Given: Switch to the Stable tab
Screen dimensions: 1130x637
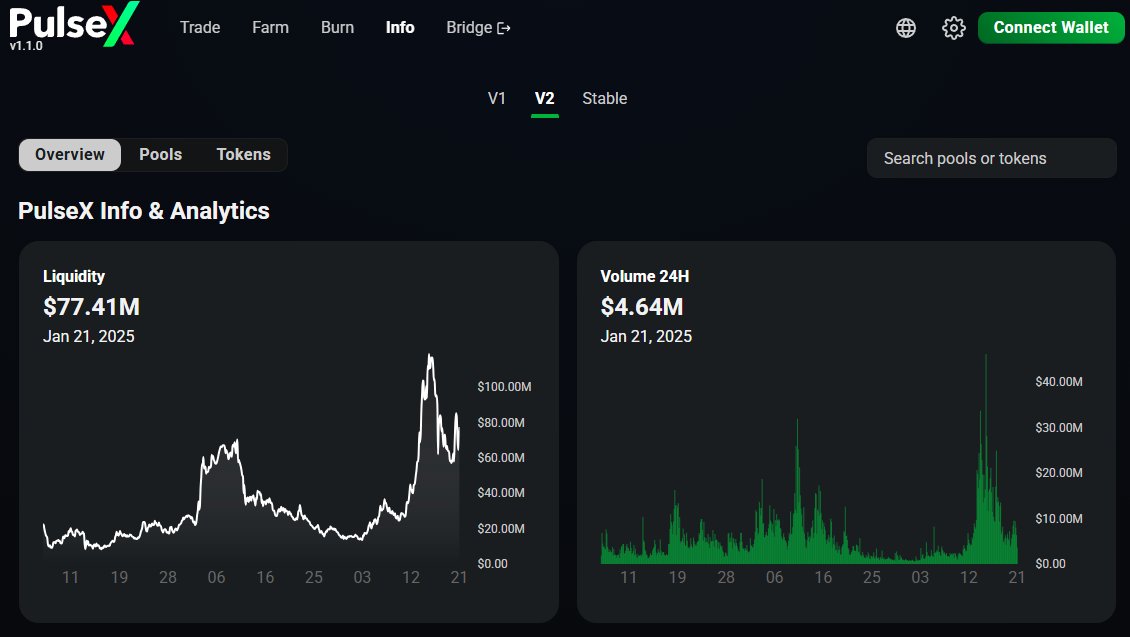Looking at the screenshot, I should coord(605,98).
